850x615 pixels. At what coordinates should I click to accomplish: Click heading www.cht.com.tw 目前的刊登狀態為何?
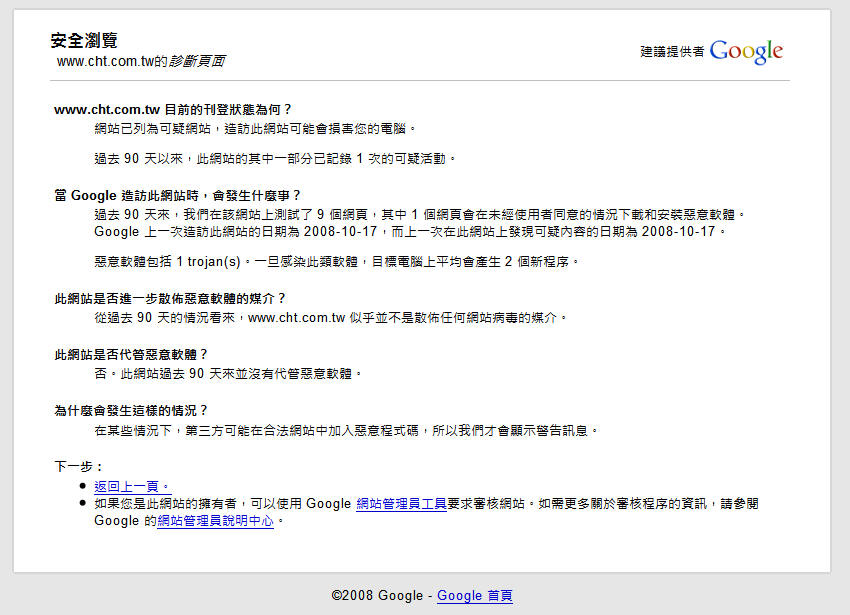173,110
